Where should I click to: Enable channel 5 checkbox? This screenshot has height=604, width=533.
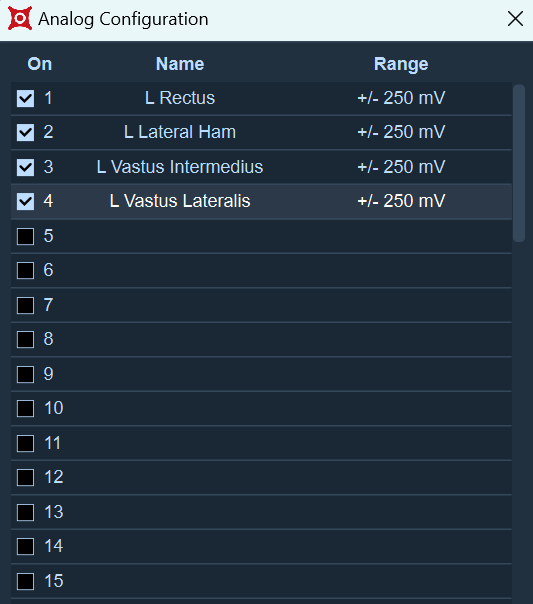pyautogui.click(x=25, y=236)
